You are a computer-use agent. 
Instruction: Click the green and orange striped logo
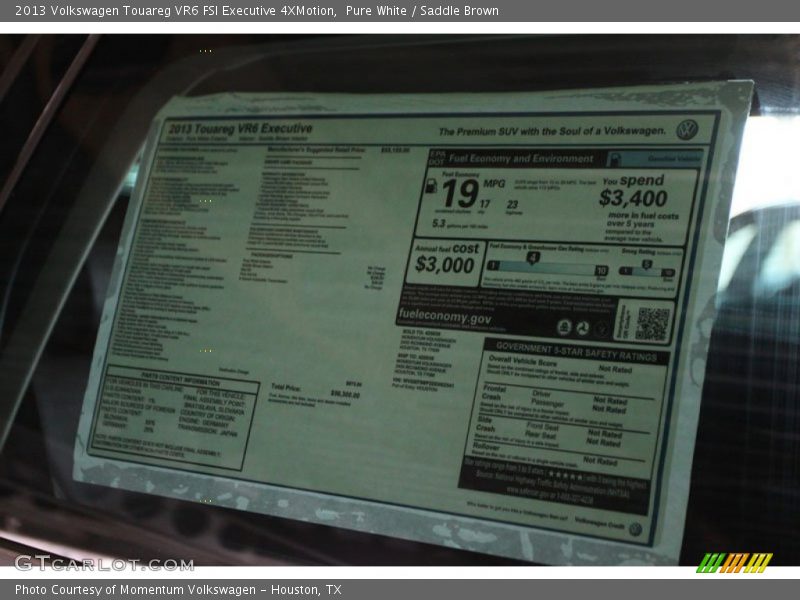(x=734, y=562)
